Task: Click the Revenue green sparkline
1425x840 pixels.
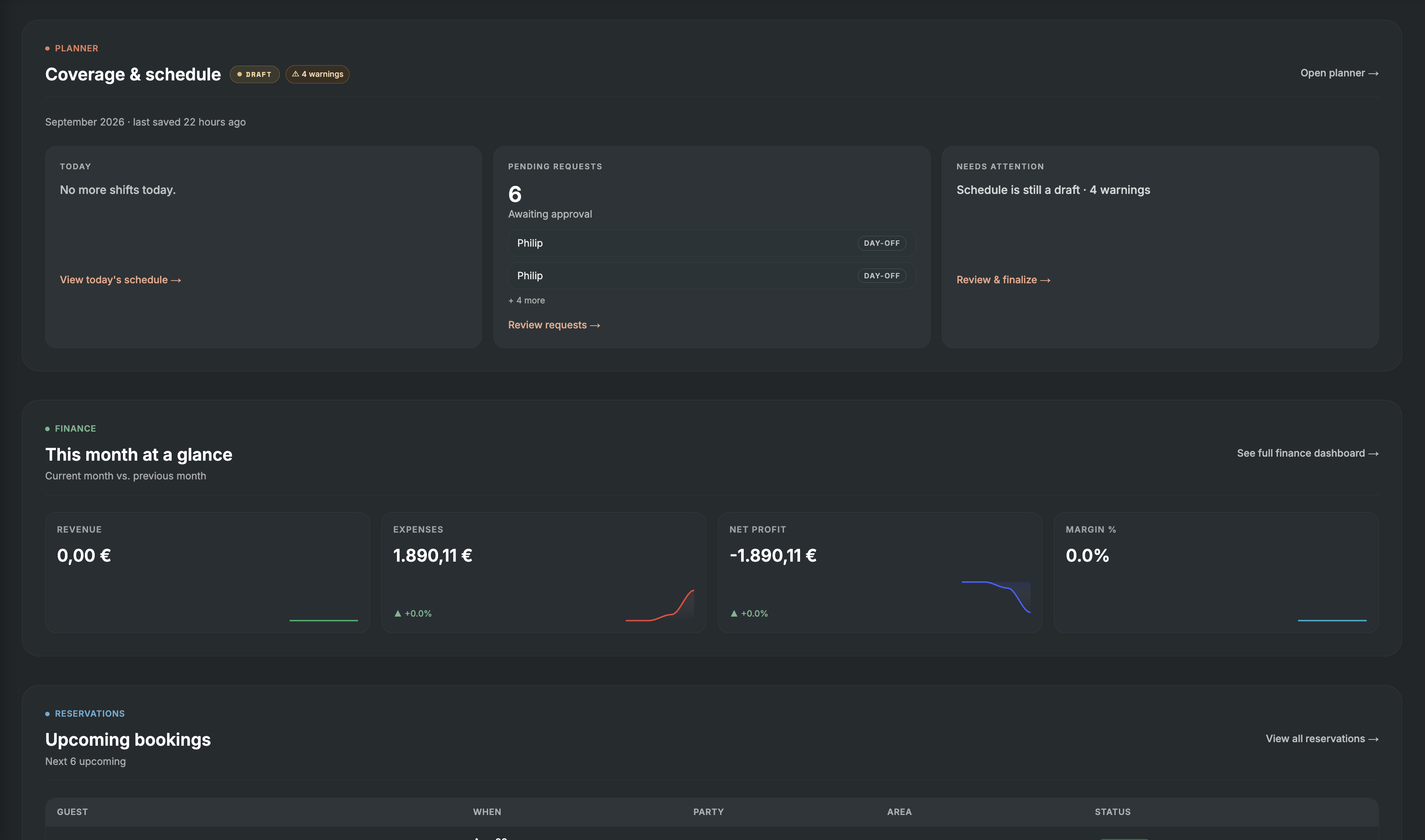Action: pyautogui.click(x=324, y=620)
